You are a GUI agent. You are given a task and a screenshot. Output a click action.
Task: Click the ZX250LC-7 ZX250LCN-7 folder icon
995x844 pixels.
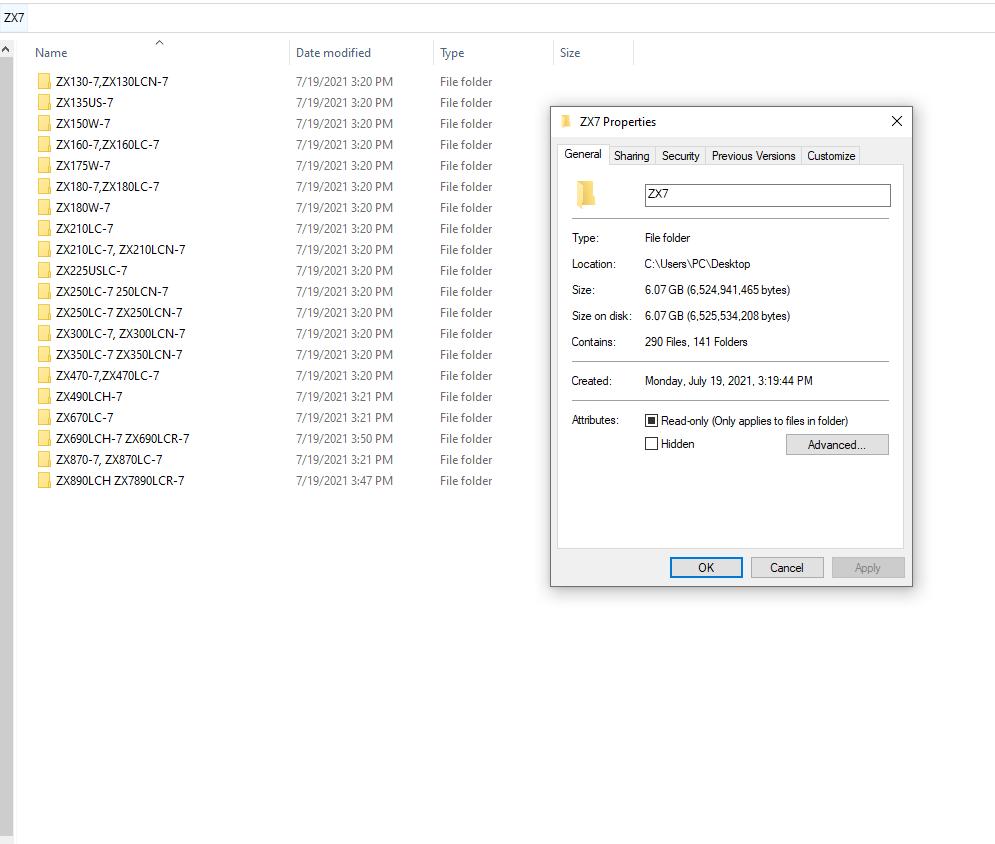point(44,312)
